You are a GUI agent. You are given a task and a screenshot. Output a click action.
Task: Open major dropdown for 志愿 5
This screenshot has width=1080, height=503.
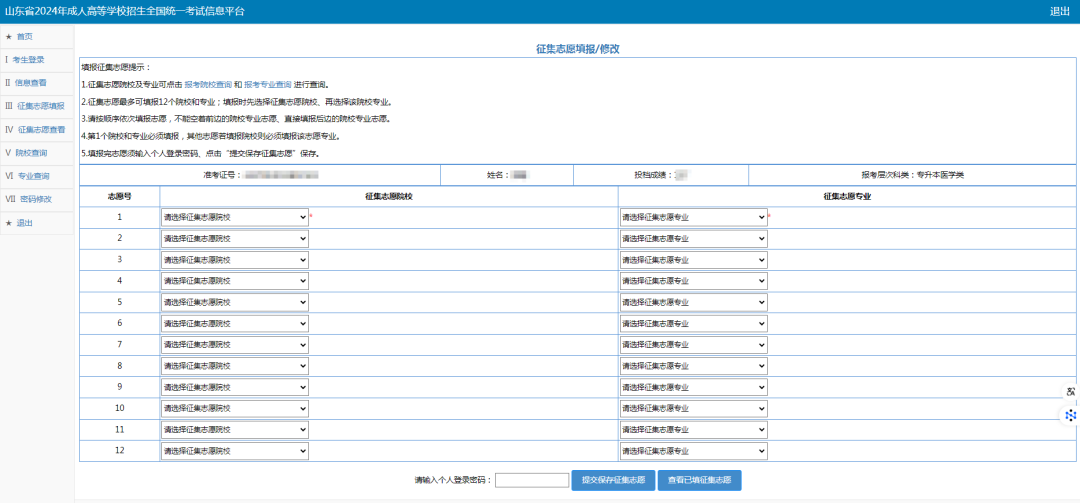pos(693,302)
